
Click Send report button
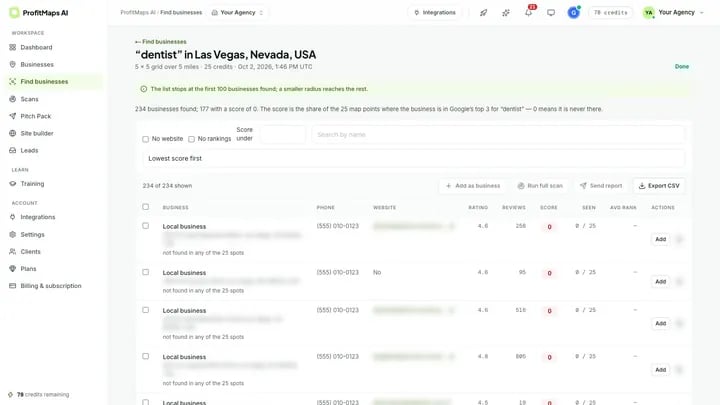[x=601, y=186]
